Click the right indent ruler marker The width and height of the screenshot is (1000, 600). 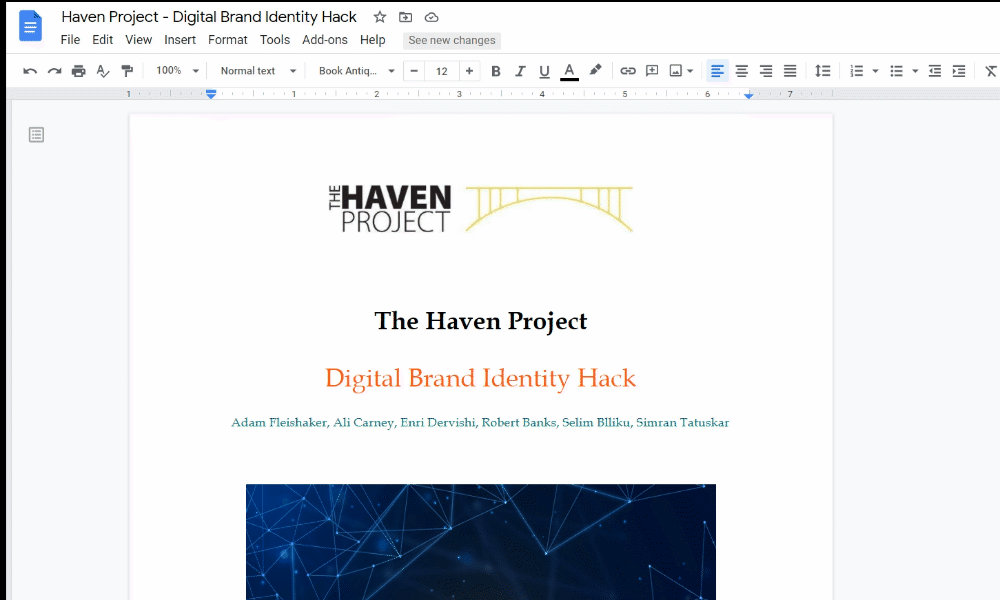749,95
